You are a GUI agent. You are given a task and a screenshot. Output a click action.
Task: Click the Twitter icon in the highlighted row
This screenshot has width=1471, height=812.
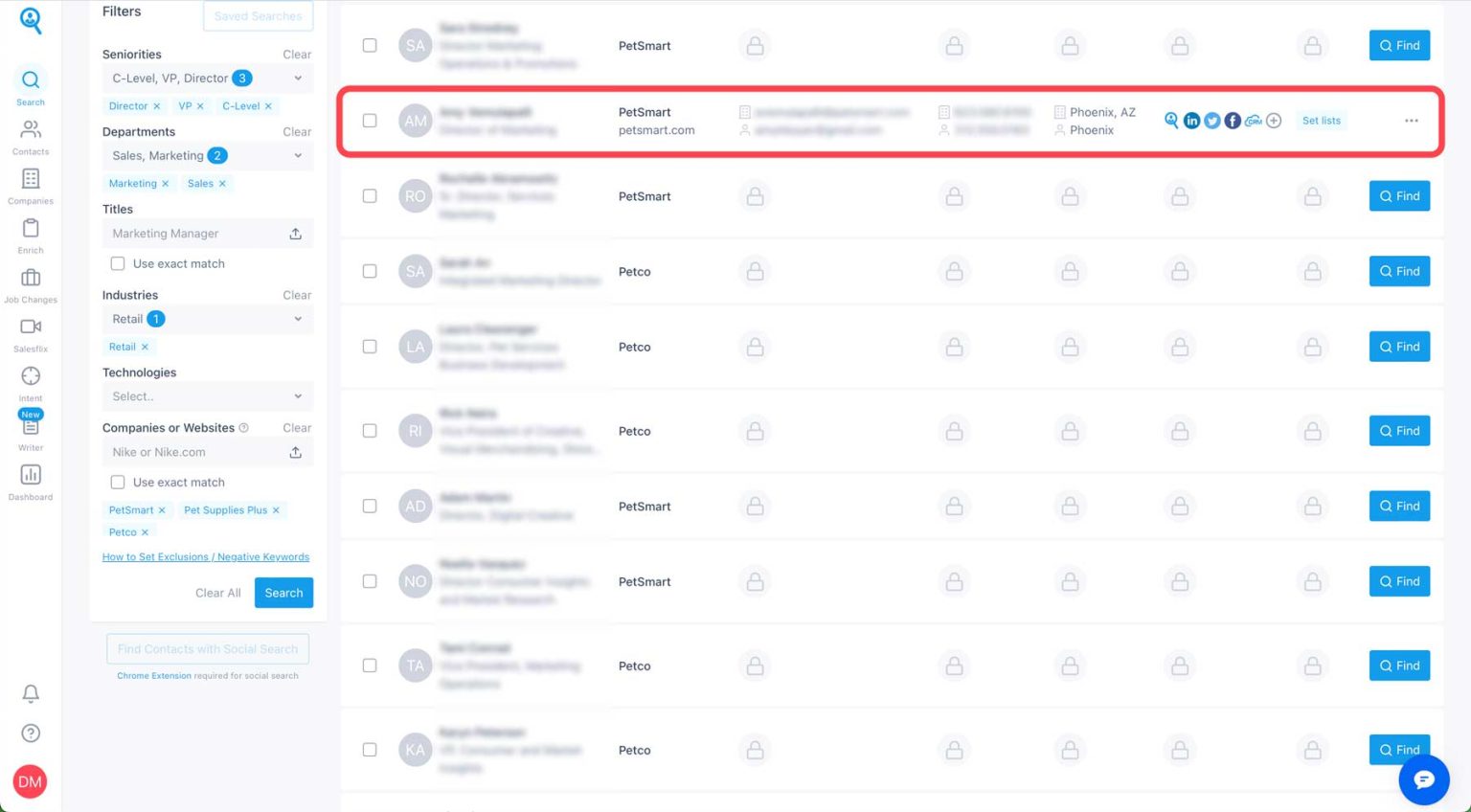point(1212,121)
